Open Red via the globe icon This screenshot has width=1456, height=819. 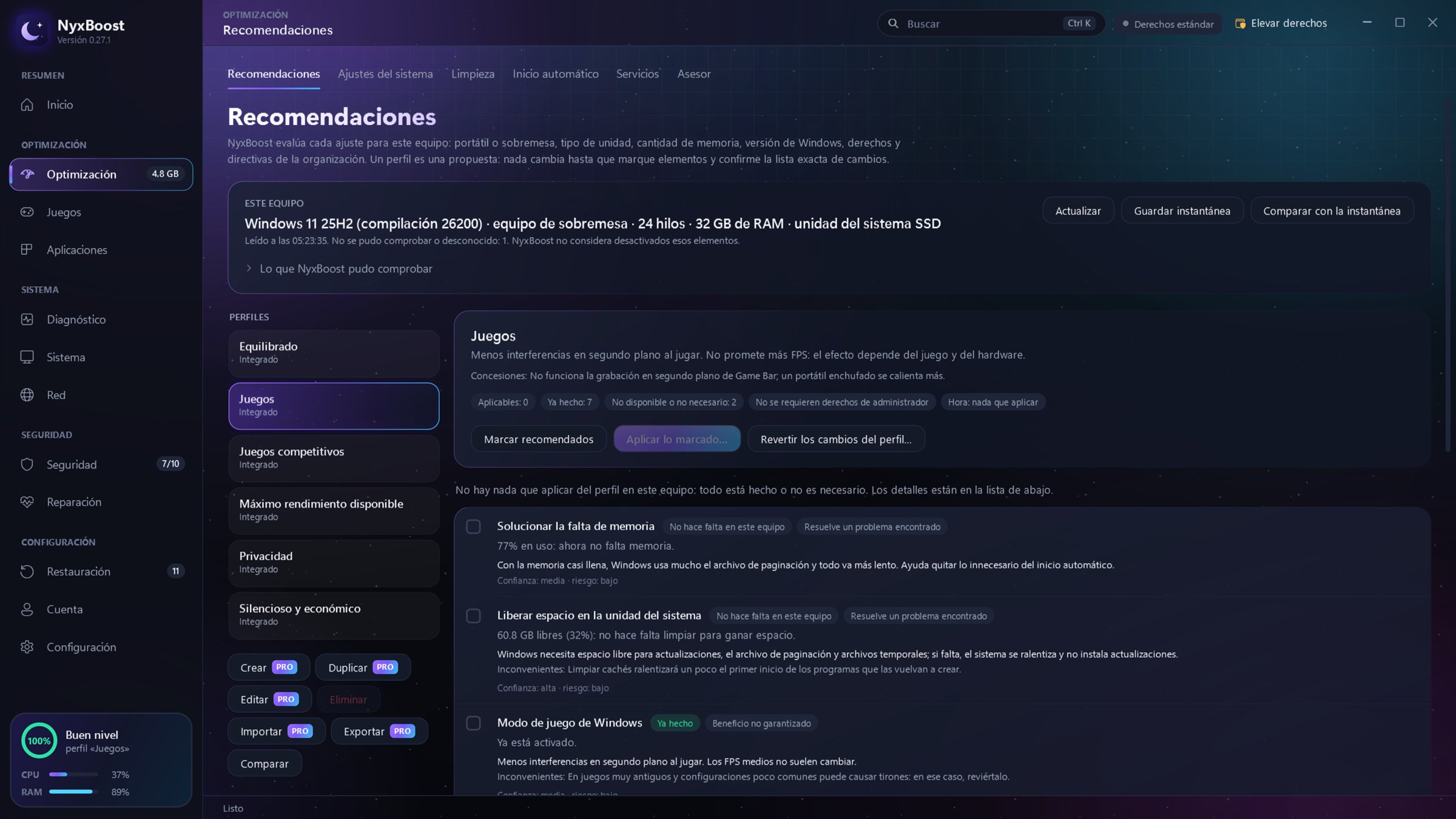point(27,395)
